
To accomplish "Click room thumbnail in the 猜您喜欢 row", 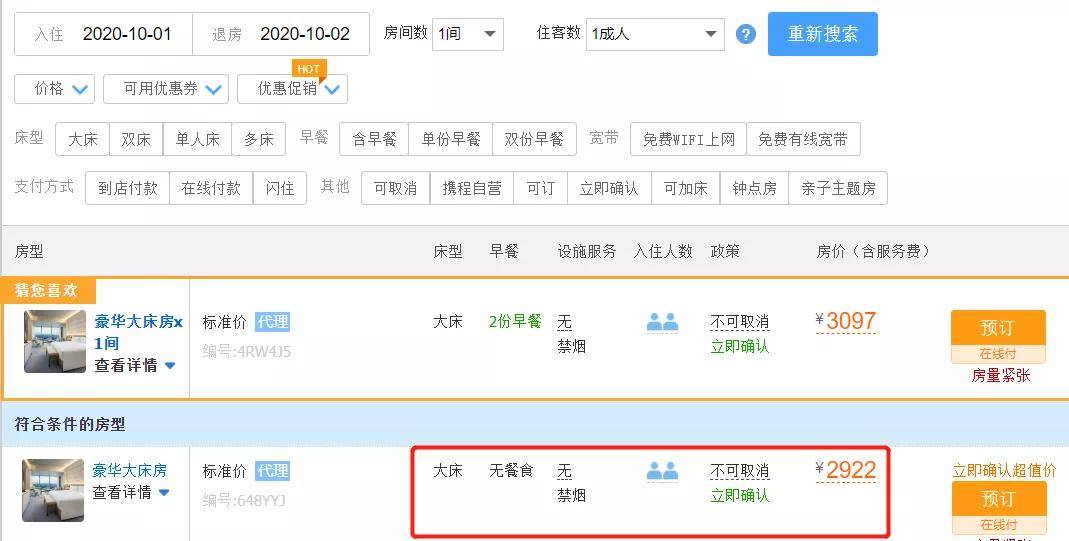I will pyautogui.click(x=54, y=341).
